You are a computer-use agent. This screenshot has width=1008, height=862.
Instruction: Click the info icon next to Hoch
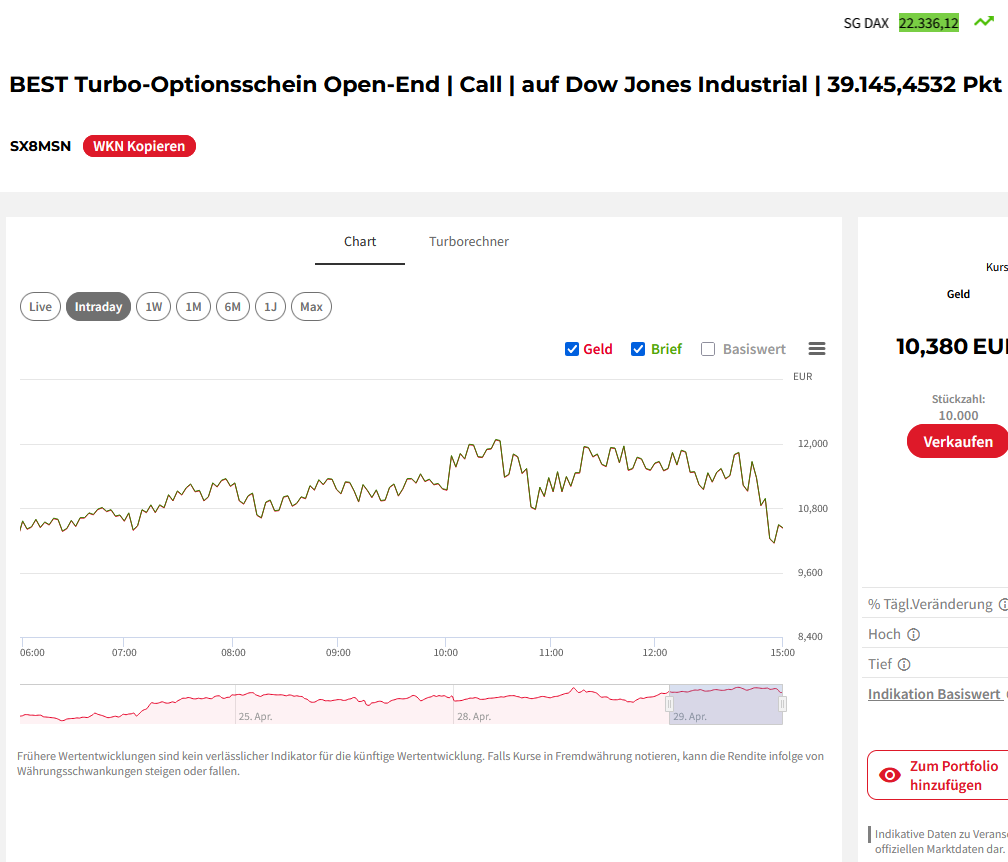point(914,634)
